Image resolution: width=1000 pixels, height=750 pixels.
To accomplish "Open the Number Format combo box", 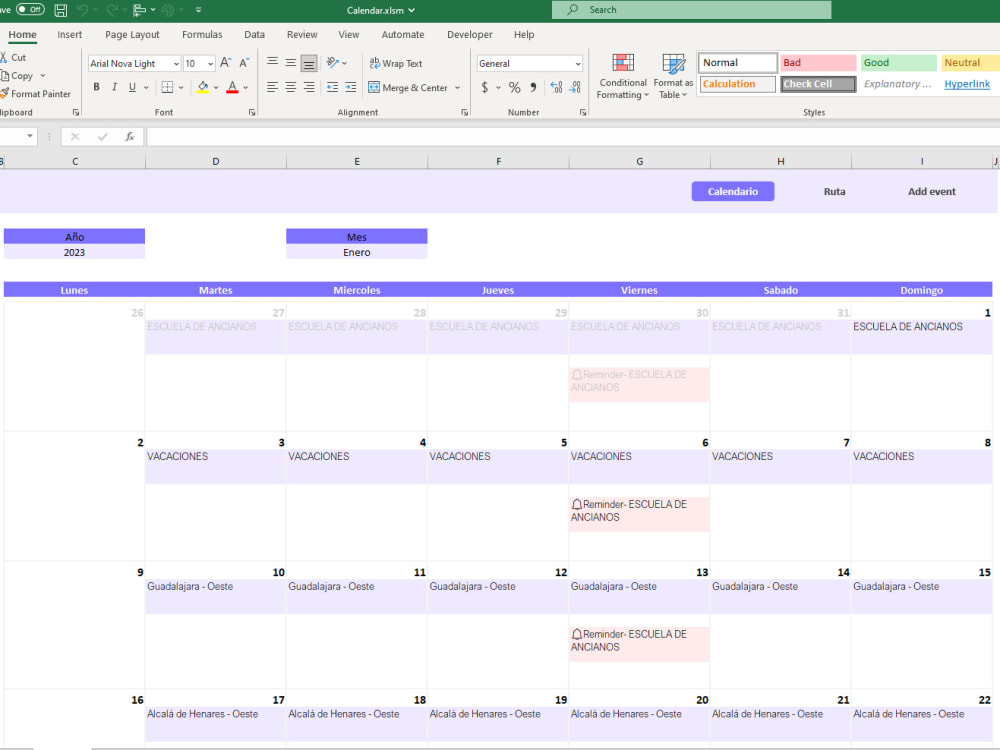I will pos(529,63).
